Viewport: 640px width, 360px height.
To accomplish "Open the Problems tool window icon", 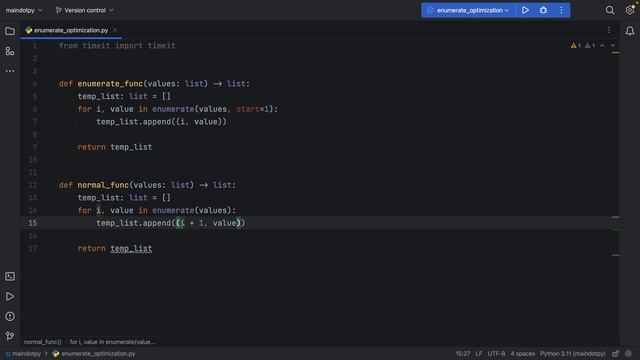I will click(10, 316).
